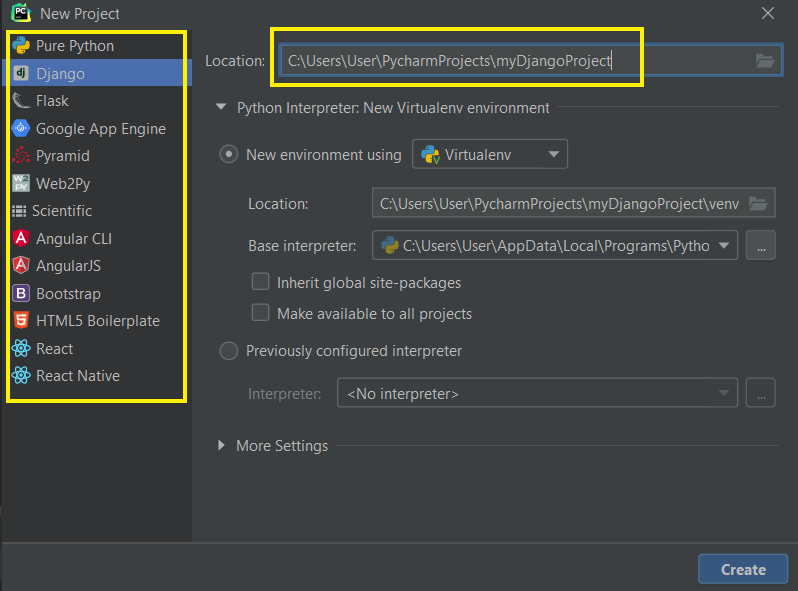Click the Google App Engine icon
The image size is (798, 591).
tap(21, 128)
